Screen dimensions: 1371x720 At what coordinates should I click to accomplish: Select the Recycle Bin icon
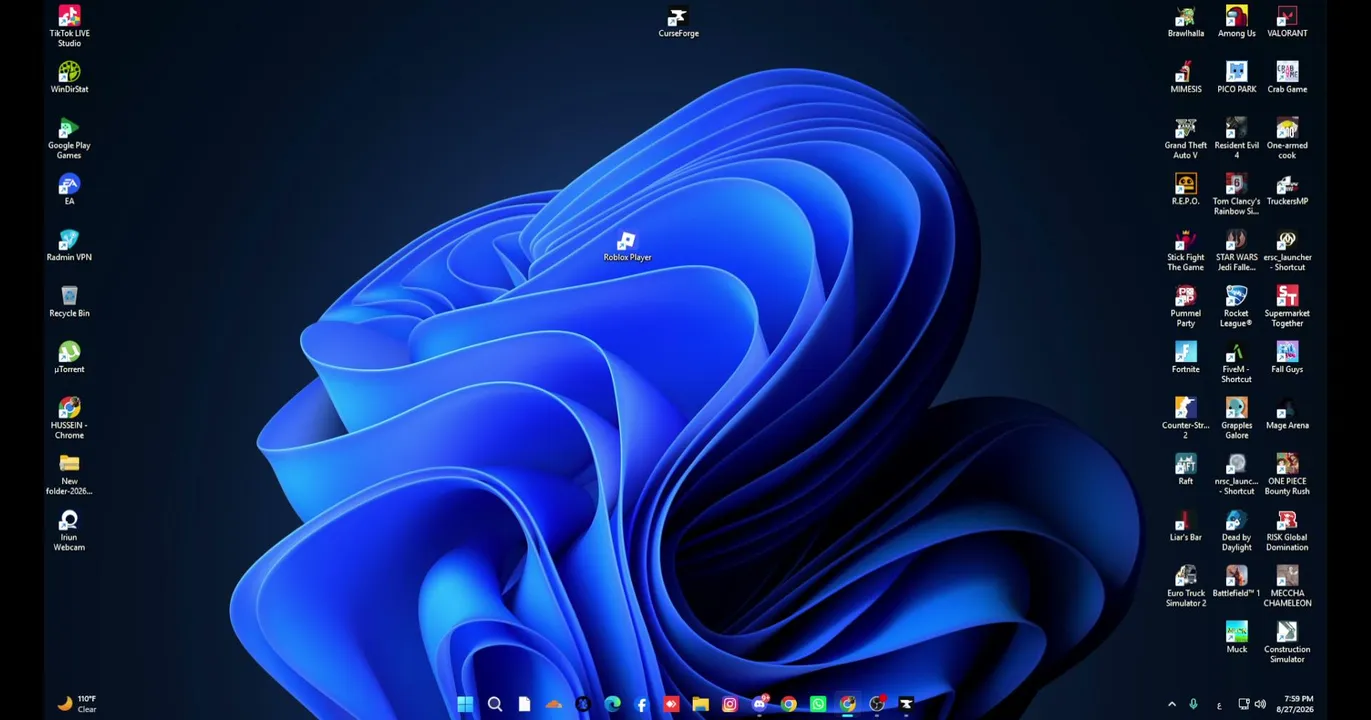(69, 301)
